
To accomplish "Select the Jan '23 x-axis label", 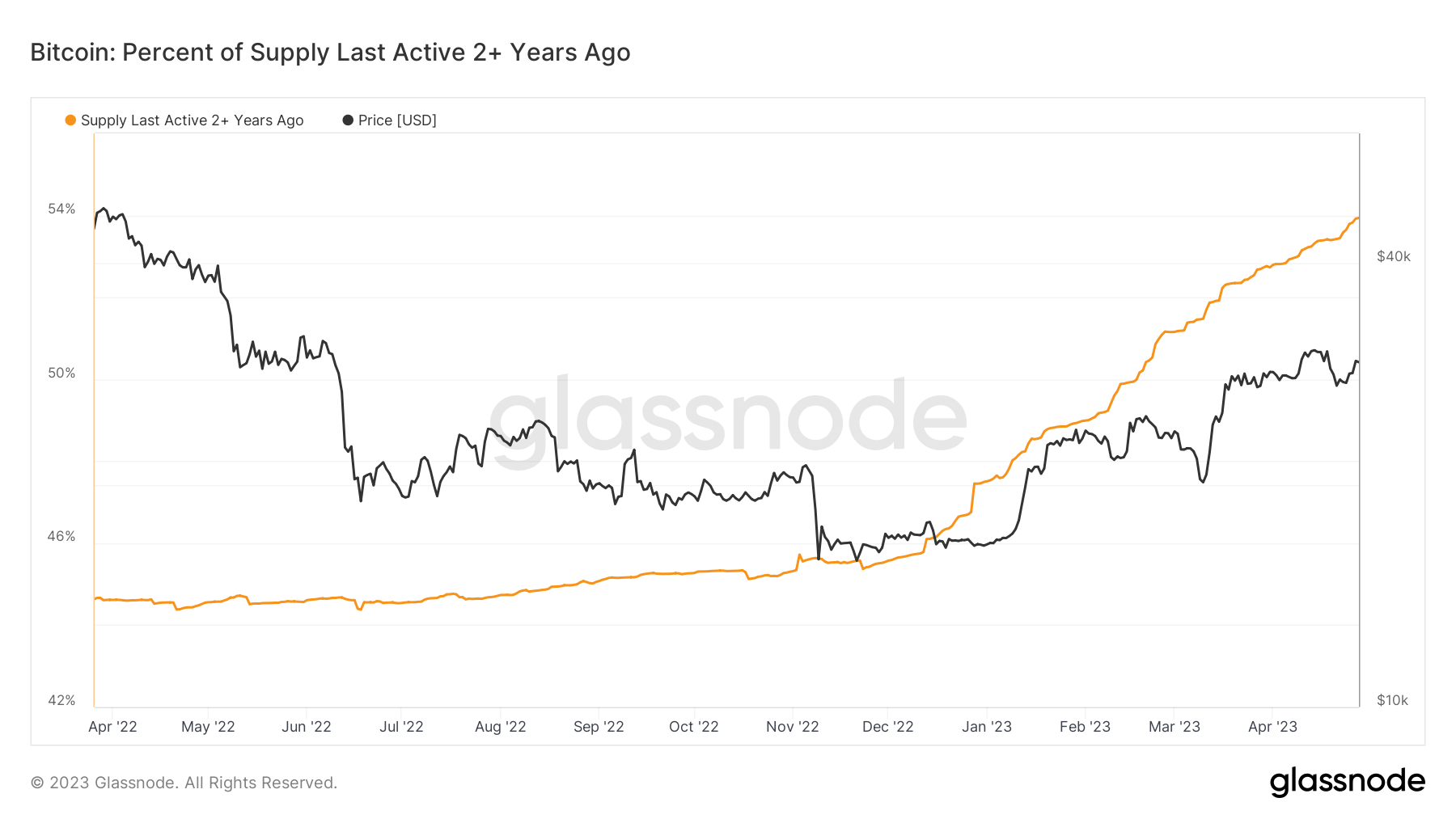I will (x=986, y=727).
